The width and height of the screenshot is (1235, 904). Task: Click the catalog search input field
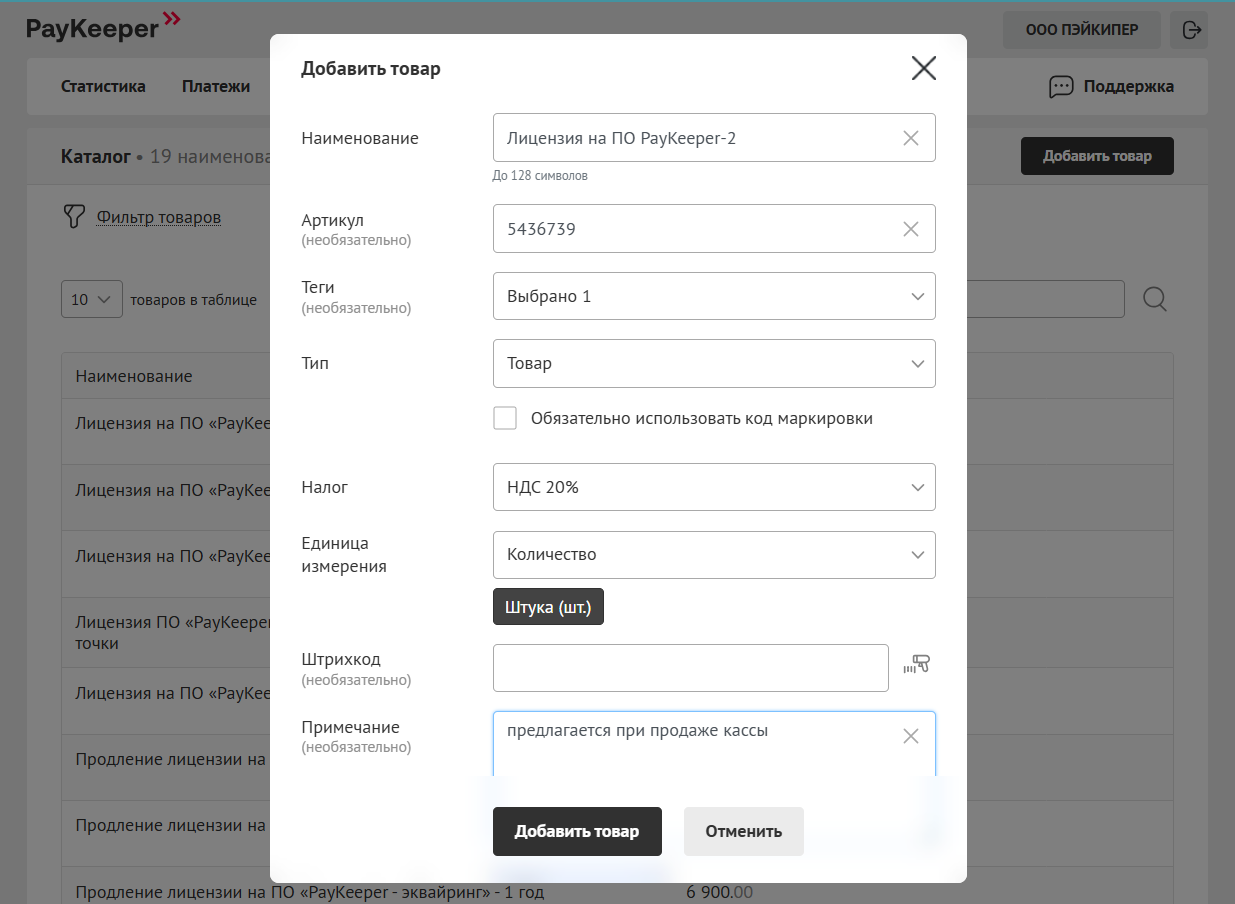[1045, 299]
